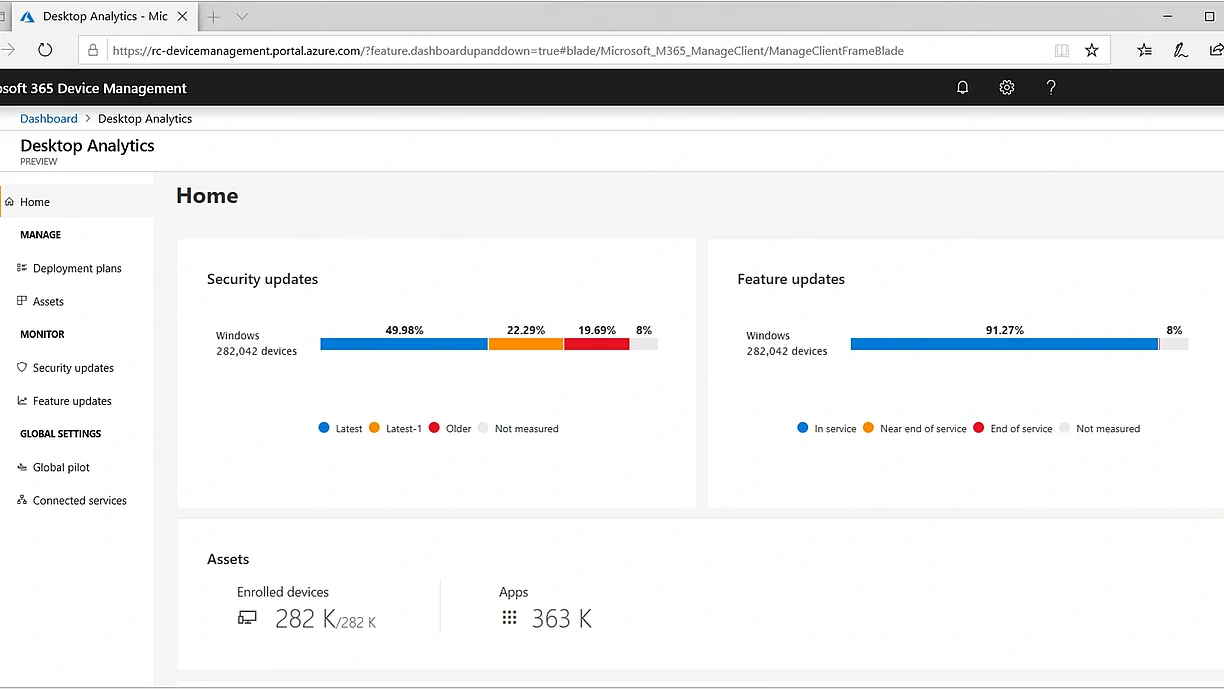Viewport: 1224px width, 689px height.
Task: Open notifications via the bell icon
Action: click(962, 87)
